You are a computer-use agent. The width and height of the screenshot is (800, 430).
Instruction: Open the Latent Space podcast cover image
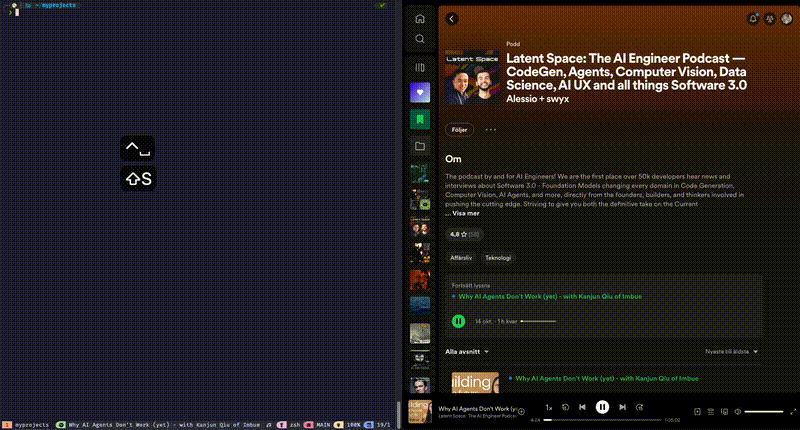472,78
